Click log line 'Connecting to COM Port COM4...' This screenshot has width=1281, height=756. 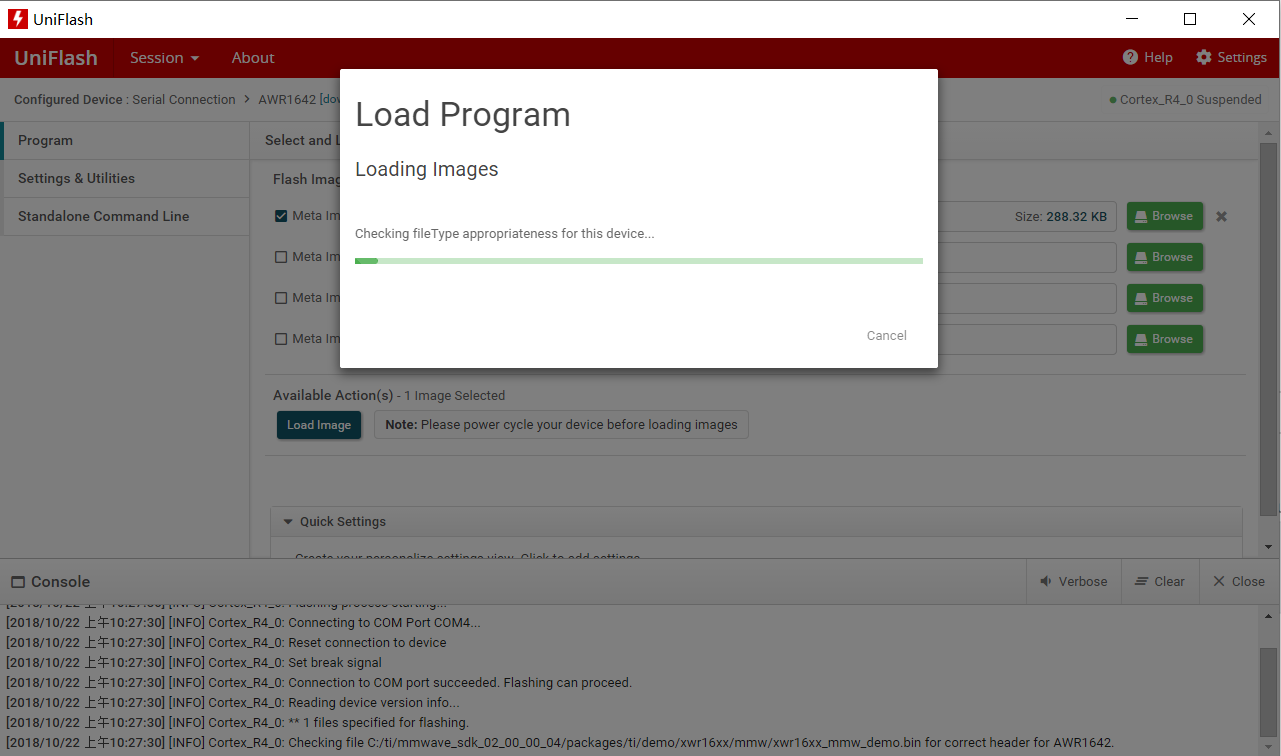(x=243, y=623)
